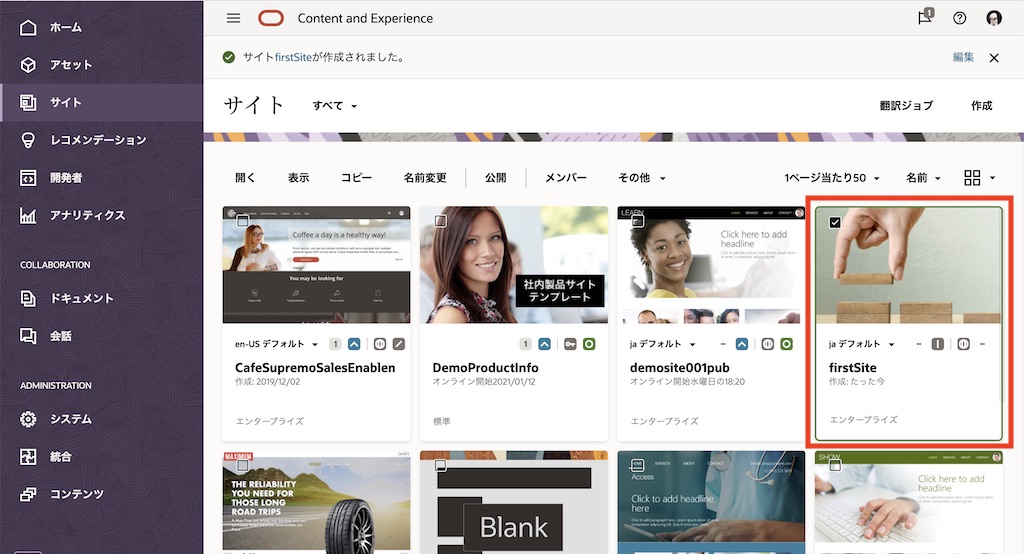Open the notifications flag icon
The image size is (1024, 554).
click(925, 18)
